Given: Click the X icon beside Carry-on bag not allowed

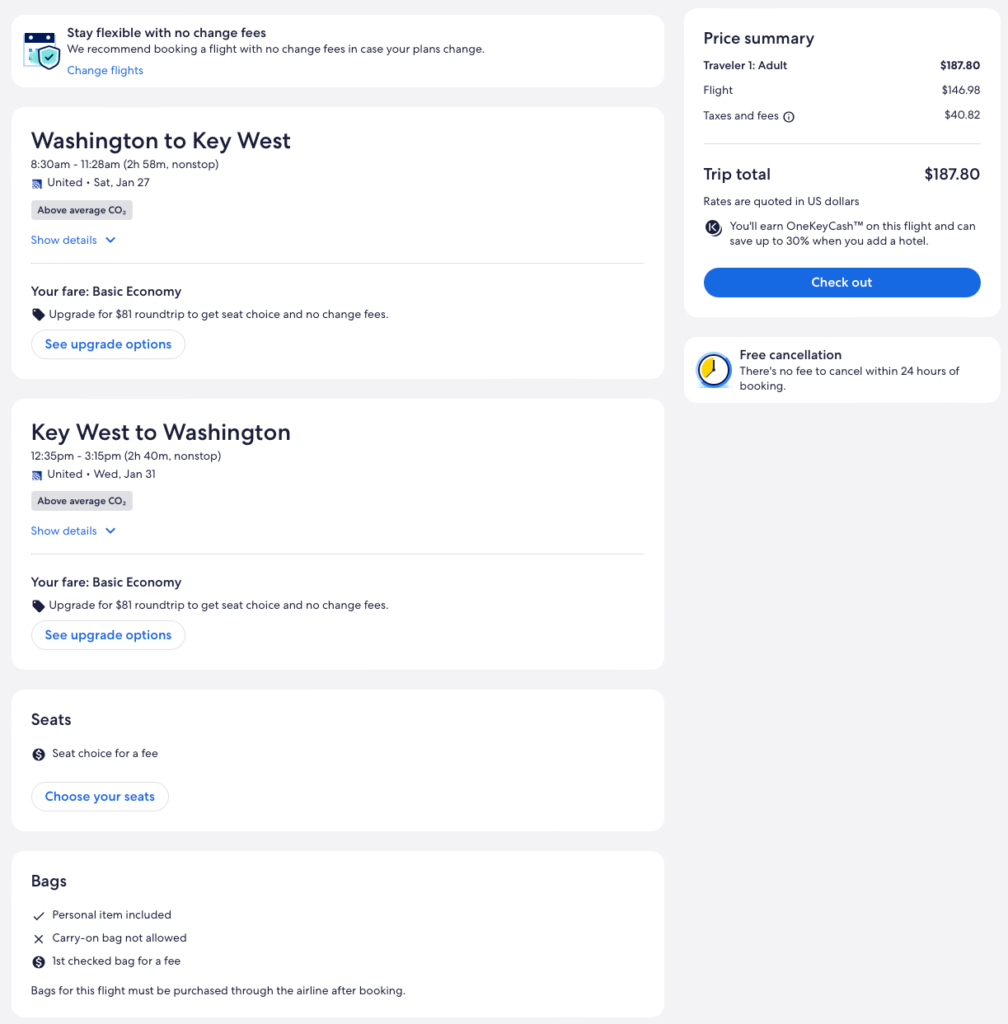Looking at the screenshot, I should coord(38,939).
